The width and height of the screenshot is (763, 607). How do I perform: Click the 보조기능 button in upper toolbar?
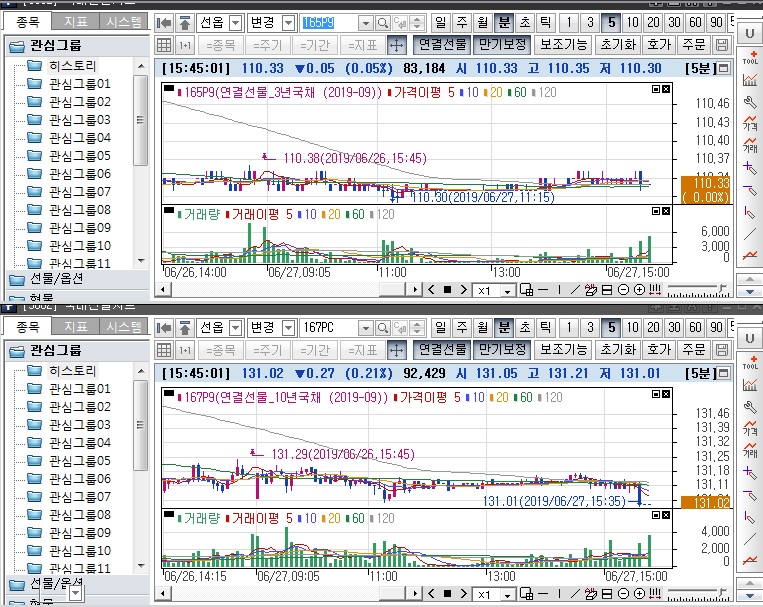point(563,45)
